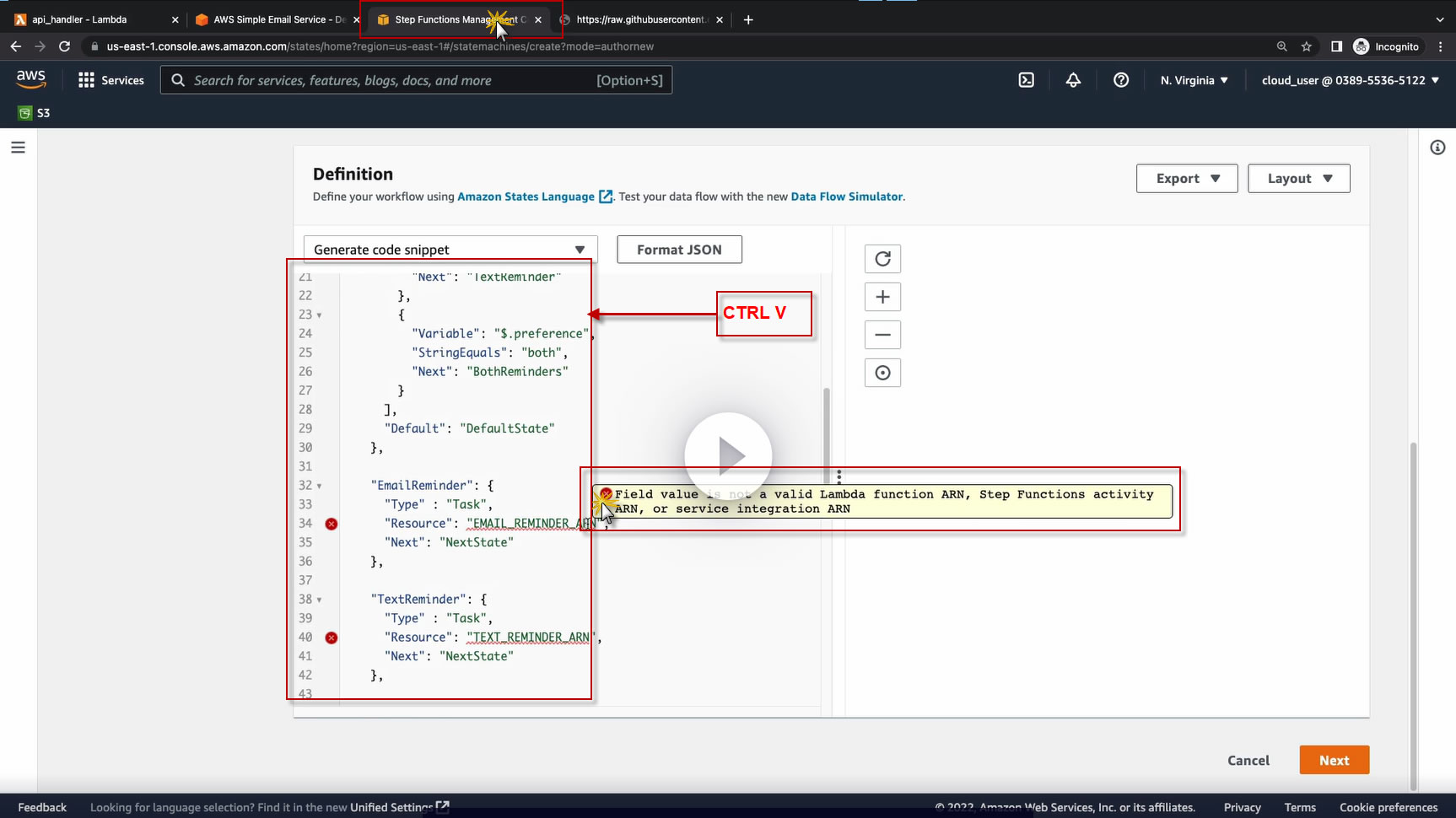This screenshot has height=818, width=1456.
Task: Go back to the previous page
Action: coord(16,46)
